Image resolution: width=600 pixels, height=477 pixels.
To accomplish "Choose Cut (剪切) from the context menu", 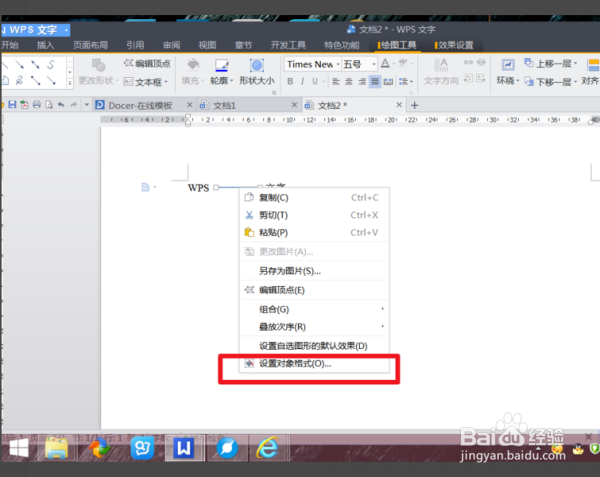I will pyautogui.click(x=314, y=215).
